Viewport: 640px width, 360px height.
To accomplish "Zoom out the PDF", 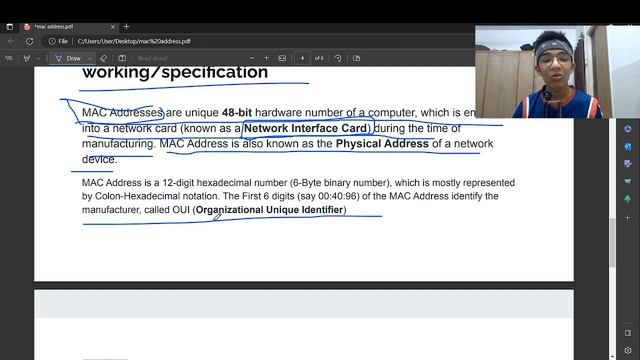I will click(x=252, y=58).
